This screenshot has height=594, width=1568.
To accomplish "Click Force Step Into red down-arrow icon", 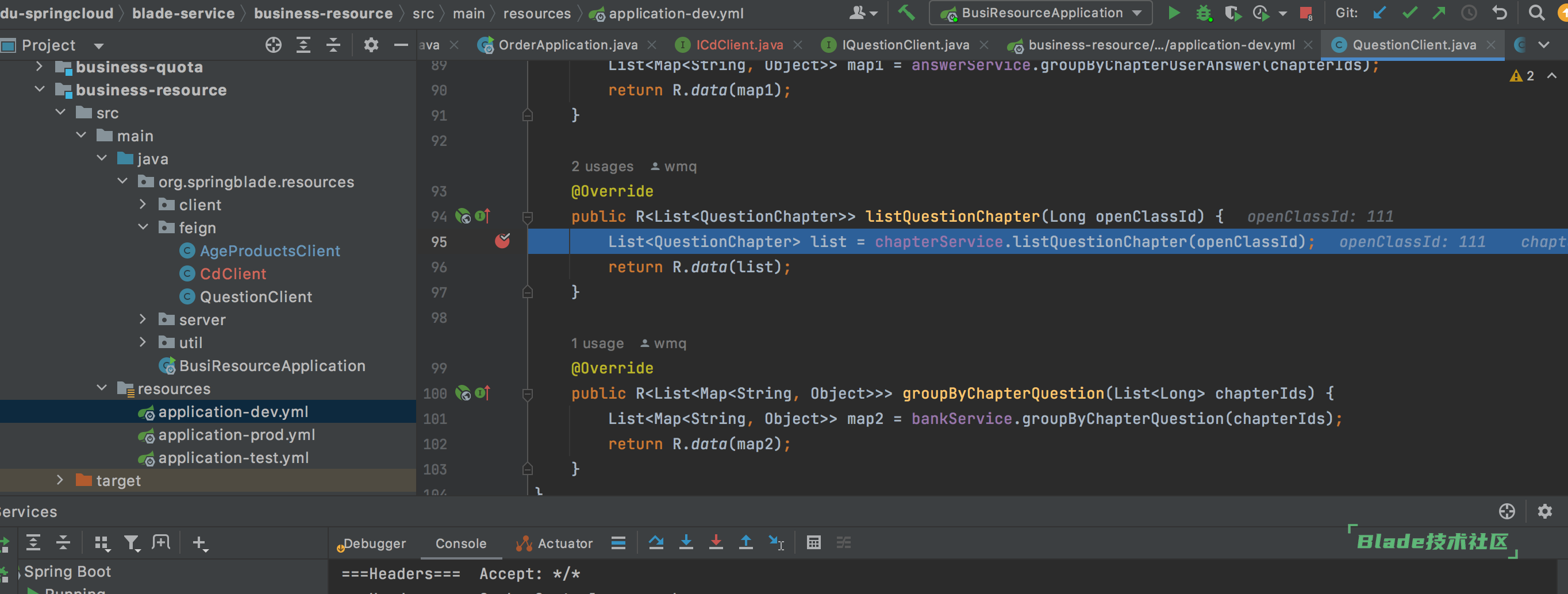I will [716, 543].
